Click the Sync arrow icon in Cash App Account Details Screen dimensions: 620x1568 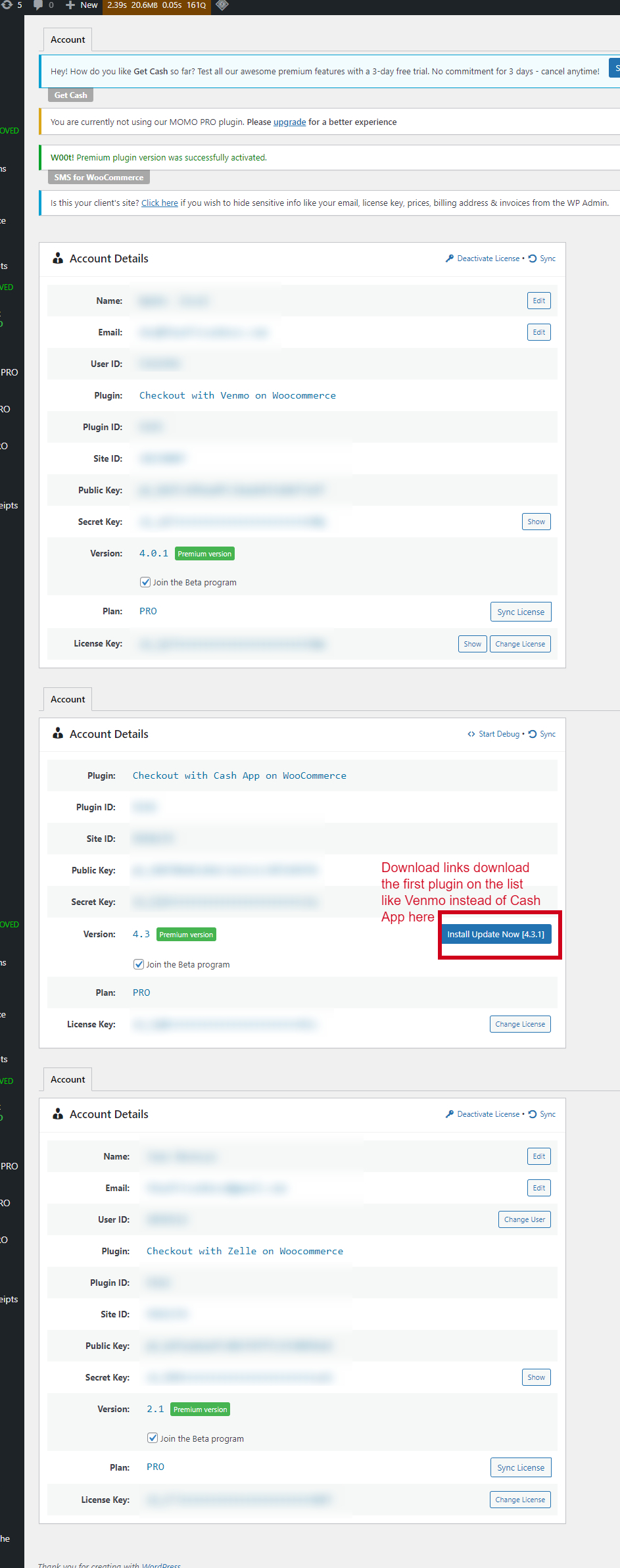[x=533, y=734]
